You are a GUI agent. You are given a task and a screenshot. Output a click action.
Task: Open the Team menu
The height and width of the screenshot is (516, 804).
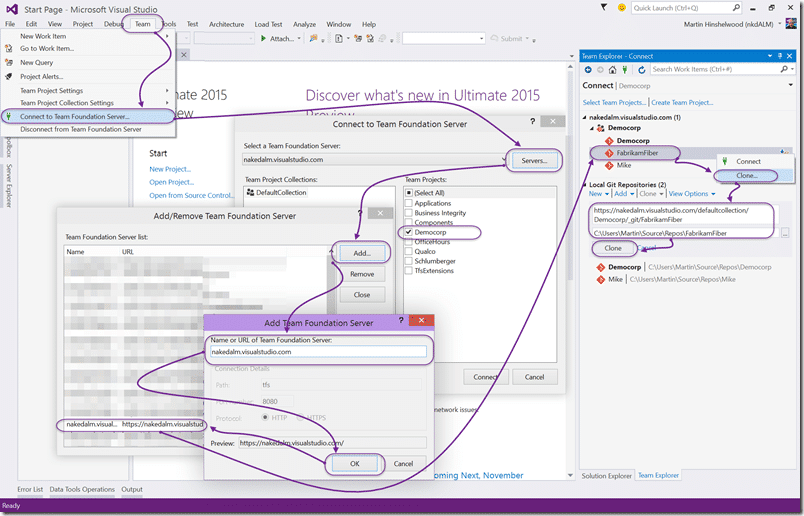click(143, 24)
